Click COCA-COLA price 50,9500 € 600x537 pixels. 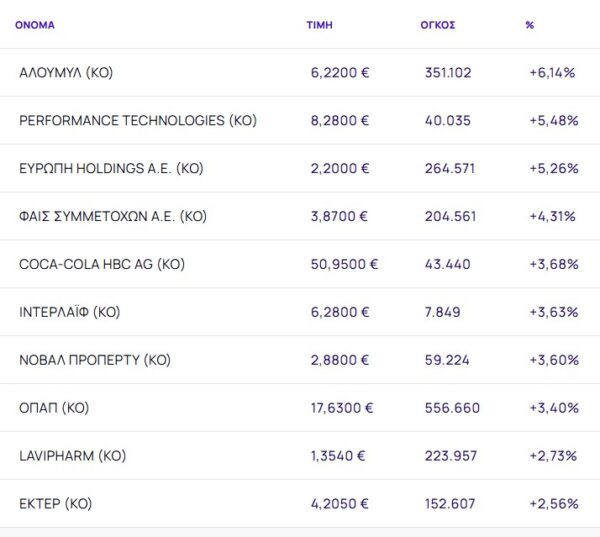344,264
